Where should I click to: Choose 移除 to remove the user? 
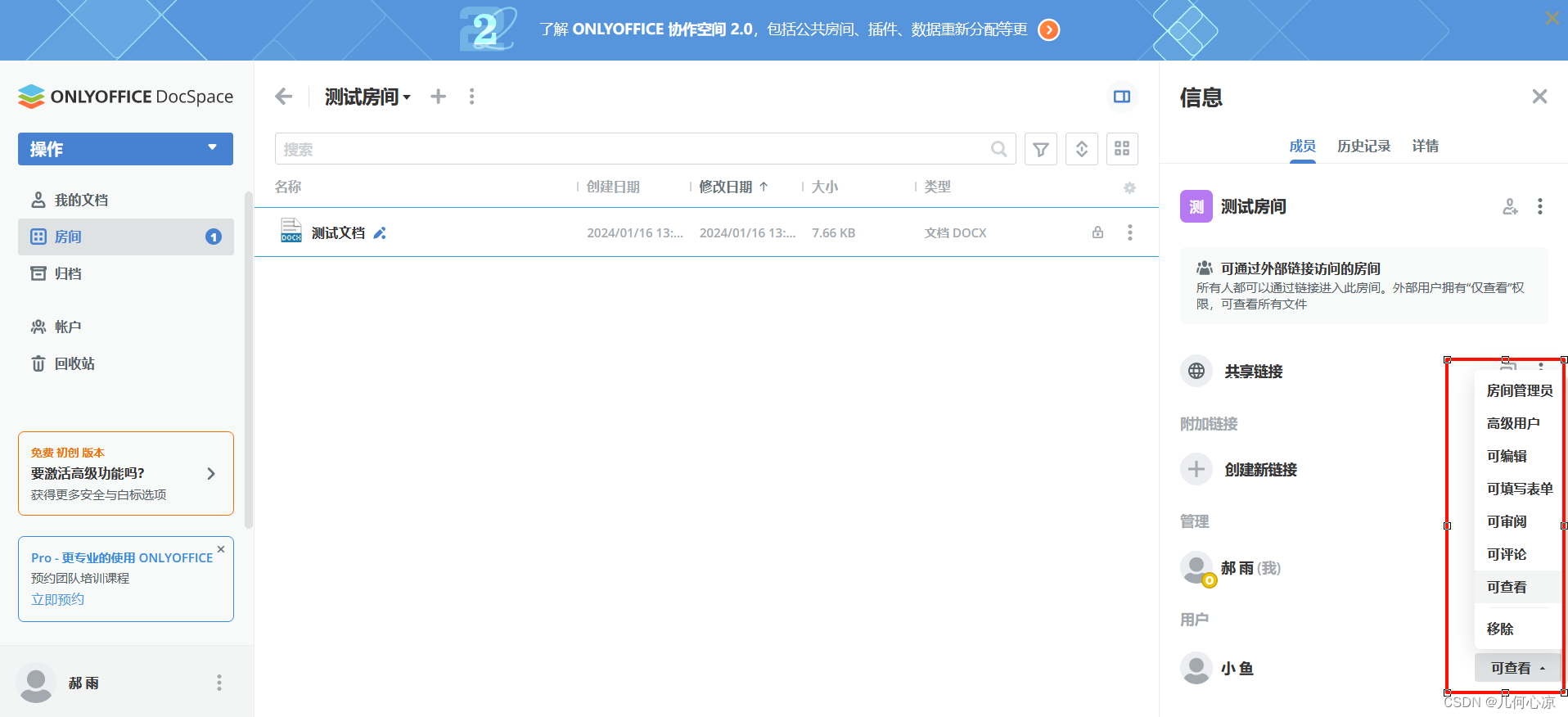[x=1520, y=629]
